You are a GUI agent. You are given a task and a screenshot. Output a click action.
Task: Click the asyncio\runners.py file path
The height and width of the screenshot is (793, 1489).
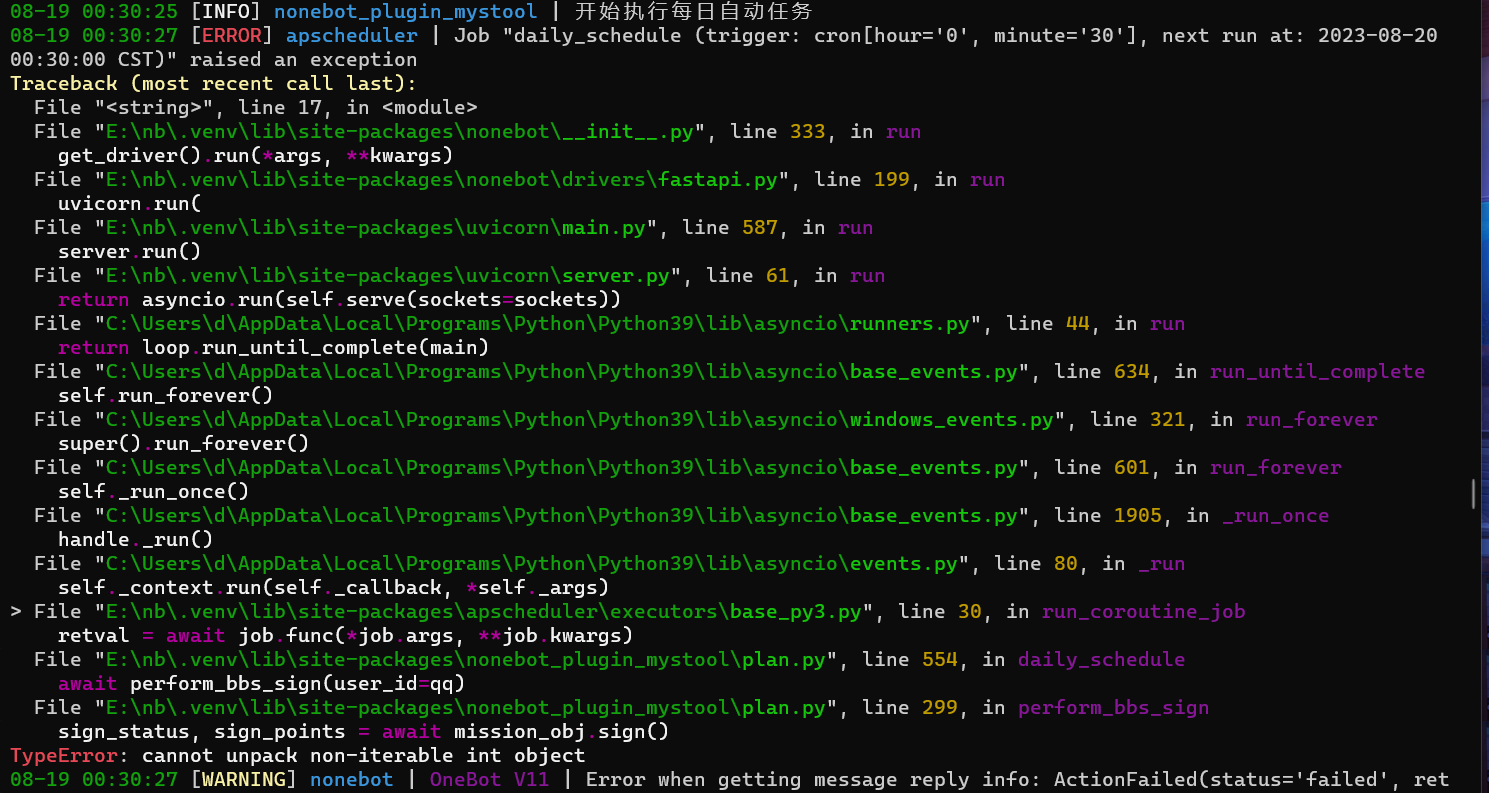538,324
